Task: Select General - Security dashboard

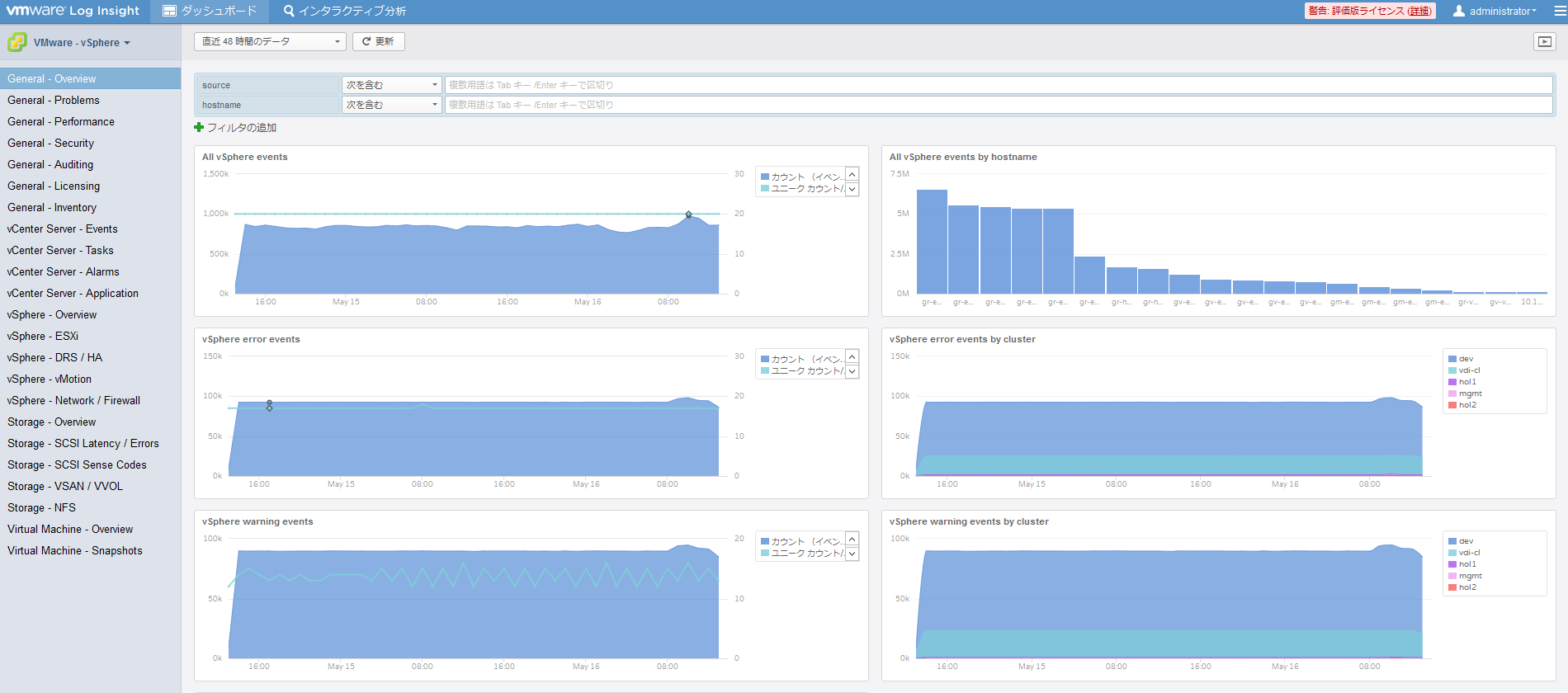Action: pos(91,143)
